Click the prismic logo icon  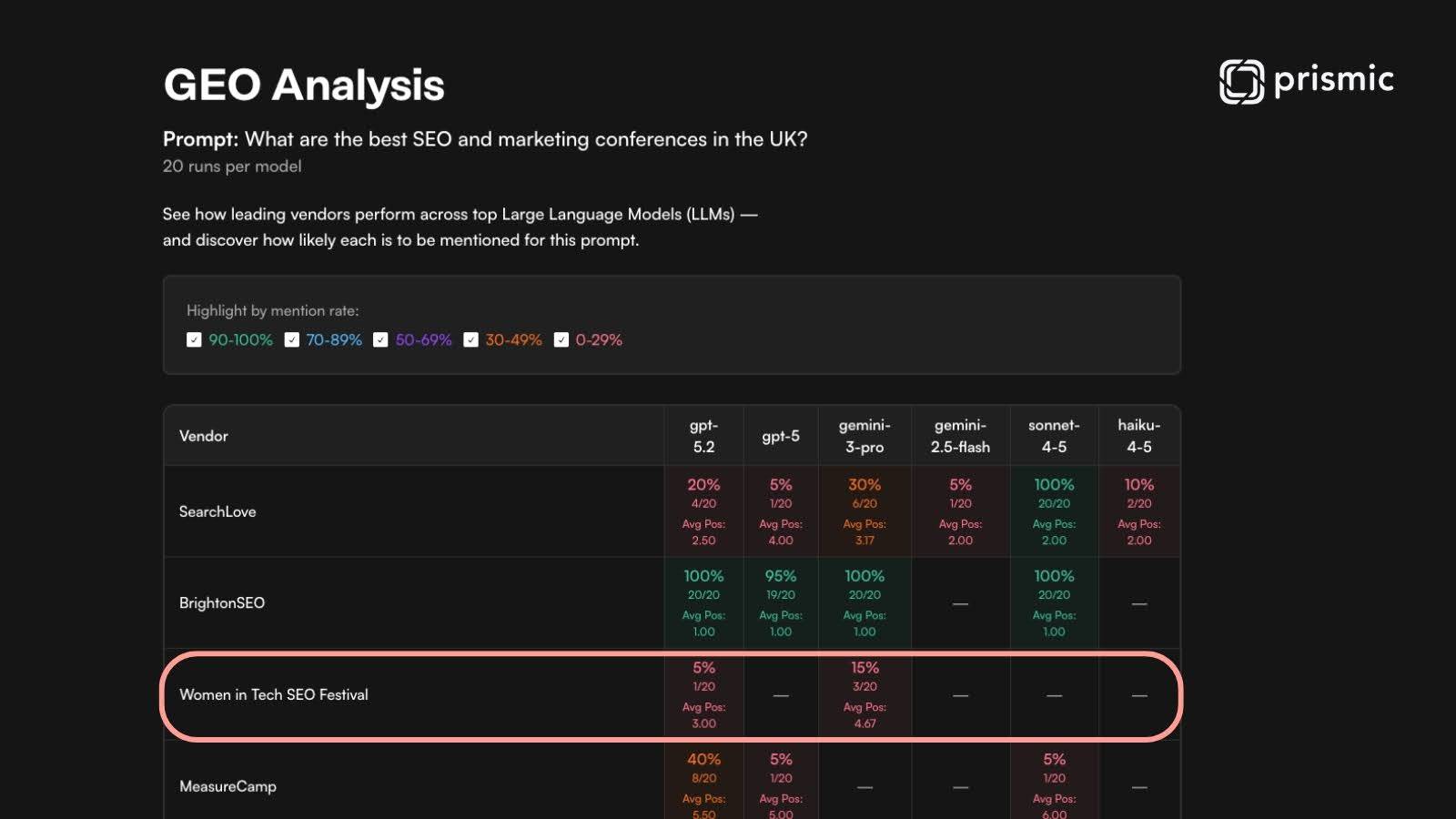1241,78
